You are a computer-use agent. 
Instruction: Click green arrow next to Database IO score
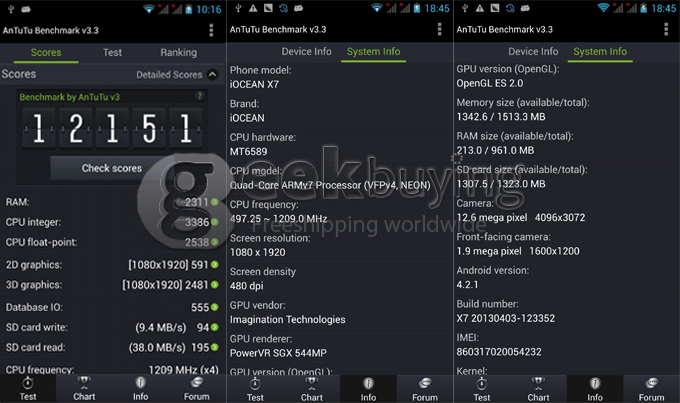215,307
